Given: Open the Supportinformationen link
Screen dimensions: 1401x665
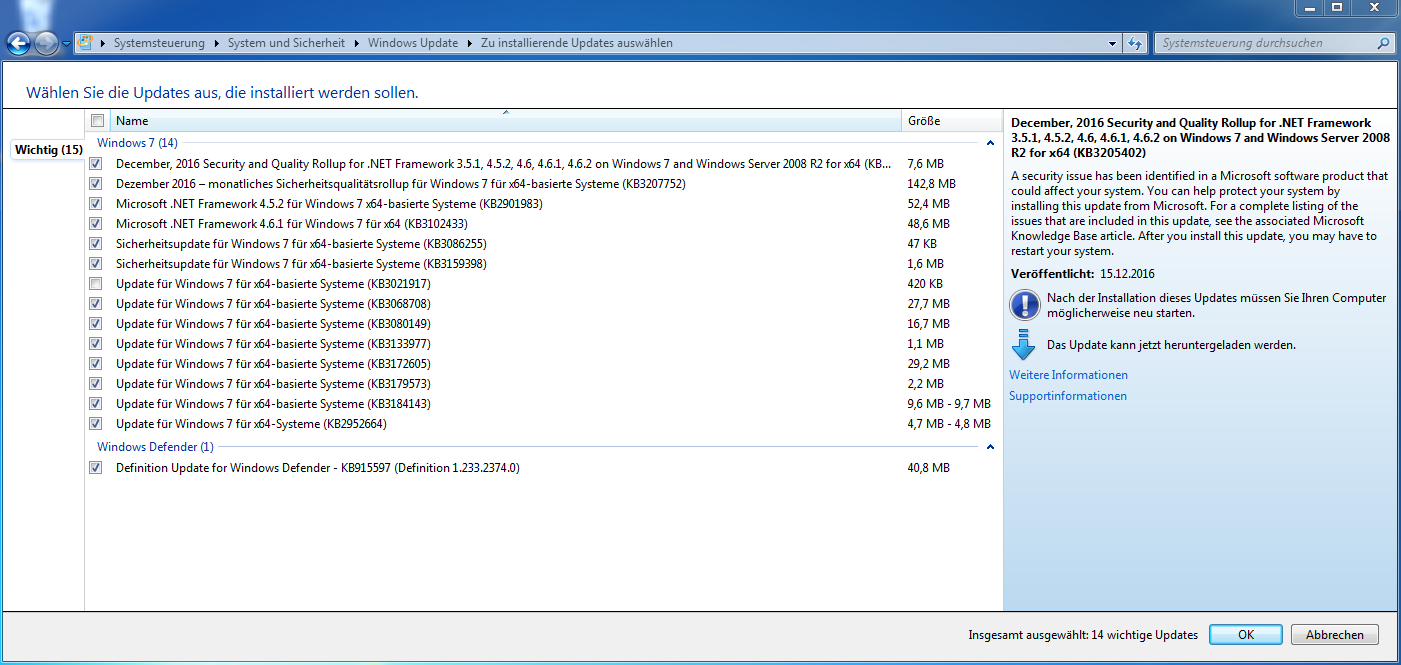Looking at the screenshot, I should [x=1068, y=396].
